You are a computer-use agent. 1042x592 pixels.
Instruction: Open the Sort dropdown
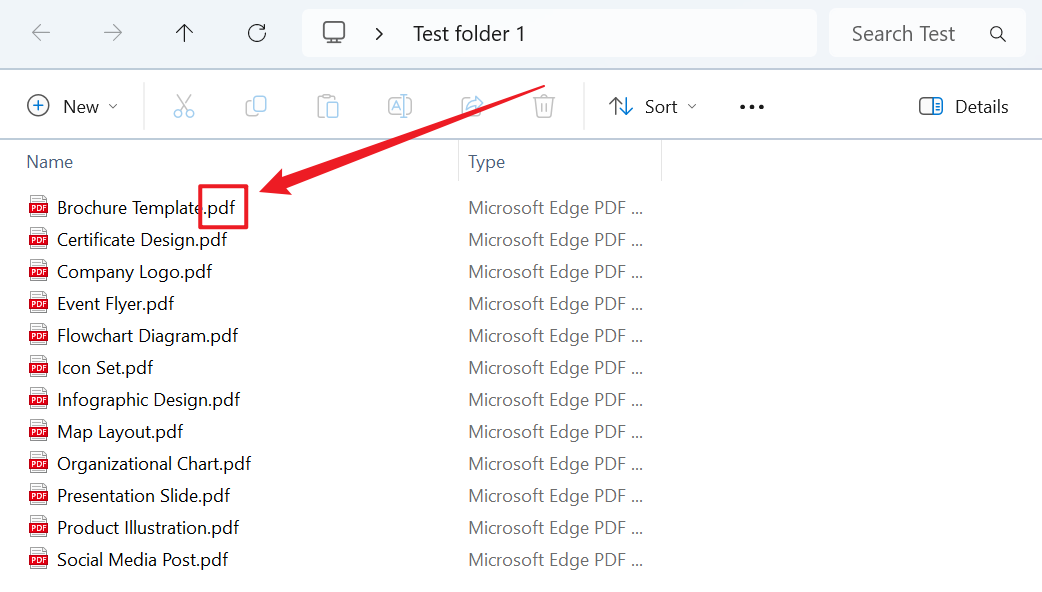click(653, 106)
